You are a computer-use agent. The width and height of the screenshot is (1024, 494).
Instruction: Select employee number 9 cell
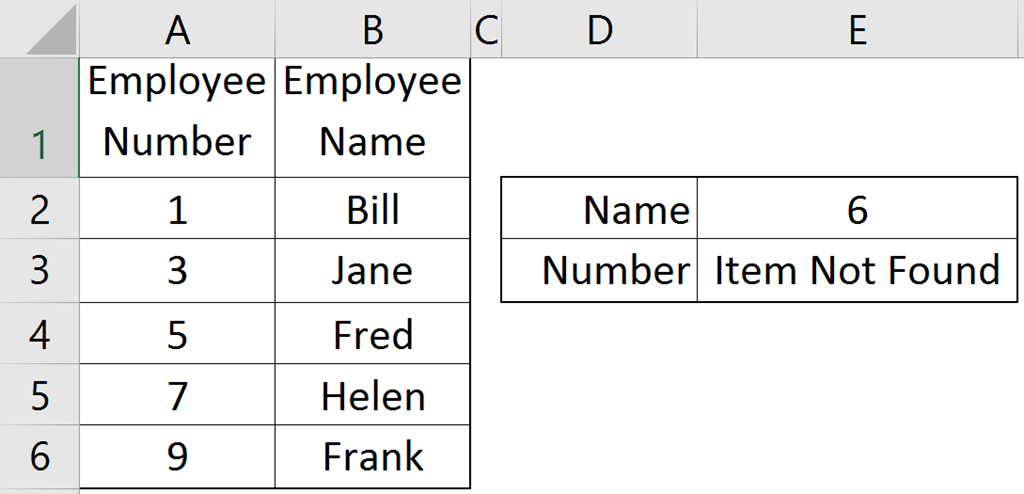click(x=177, y=456)
